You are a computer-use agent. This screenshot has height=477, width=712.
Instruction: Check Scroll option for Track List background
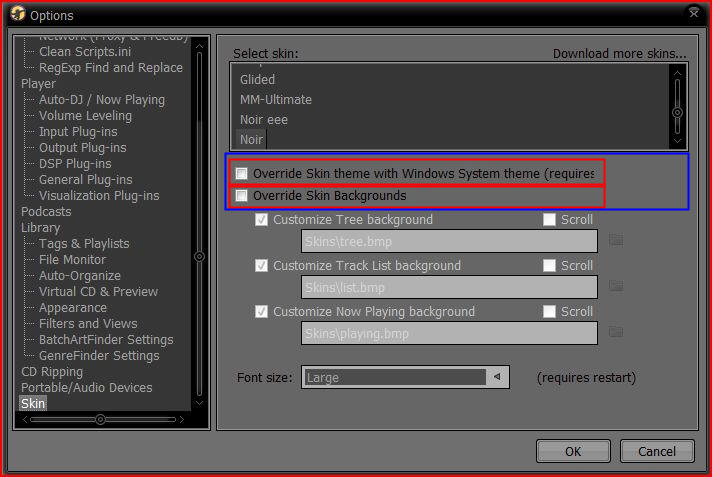549,266
